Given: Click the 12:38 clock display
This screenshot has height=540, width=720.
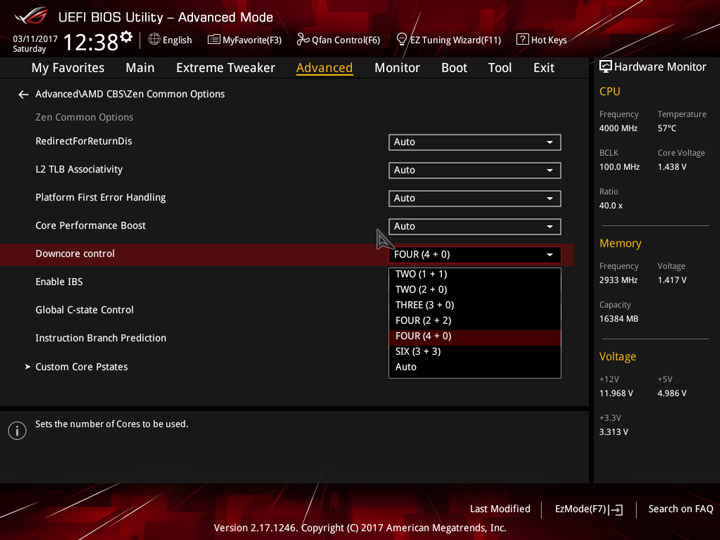Looking at the screenshot, I should (91, 43).
